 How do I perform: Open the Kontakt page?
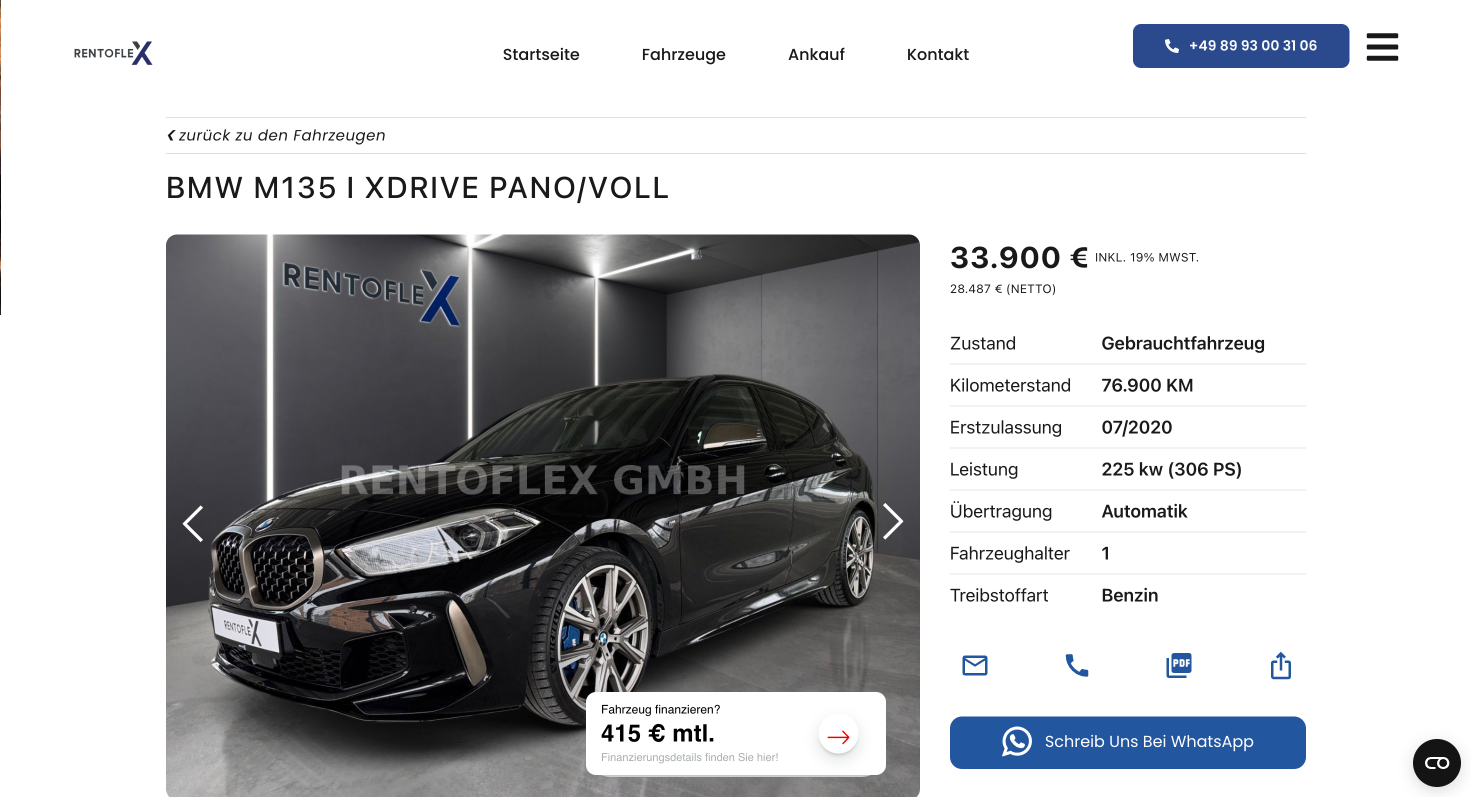pos(938,55)
